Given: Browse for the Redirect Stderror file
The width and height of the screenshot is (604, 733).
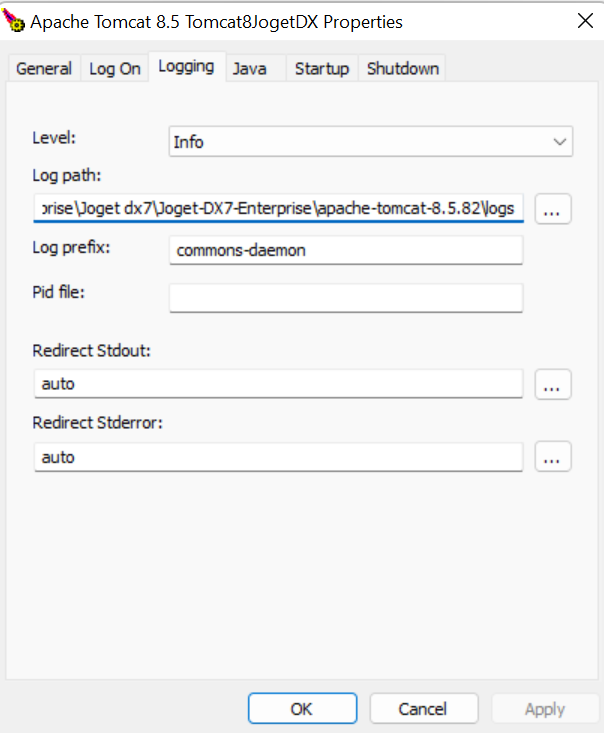Looking at the screenshot, I should tap(553, 456).
